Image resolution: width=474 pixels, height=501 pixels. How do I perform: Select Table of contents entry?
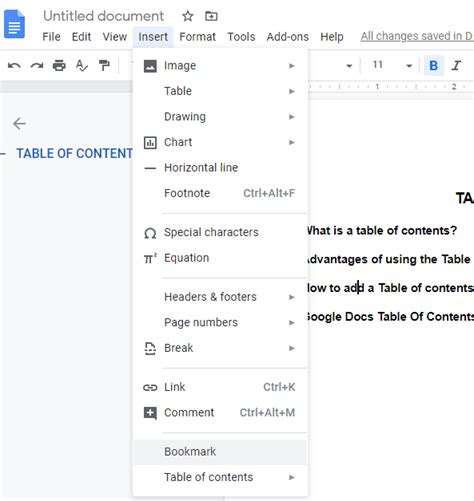pos(220,478)
